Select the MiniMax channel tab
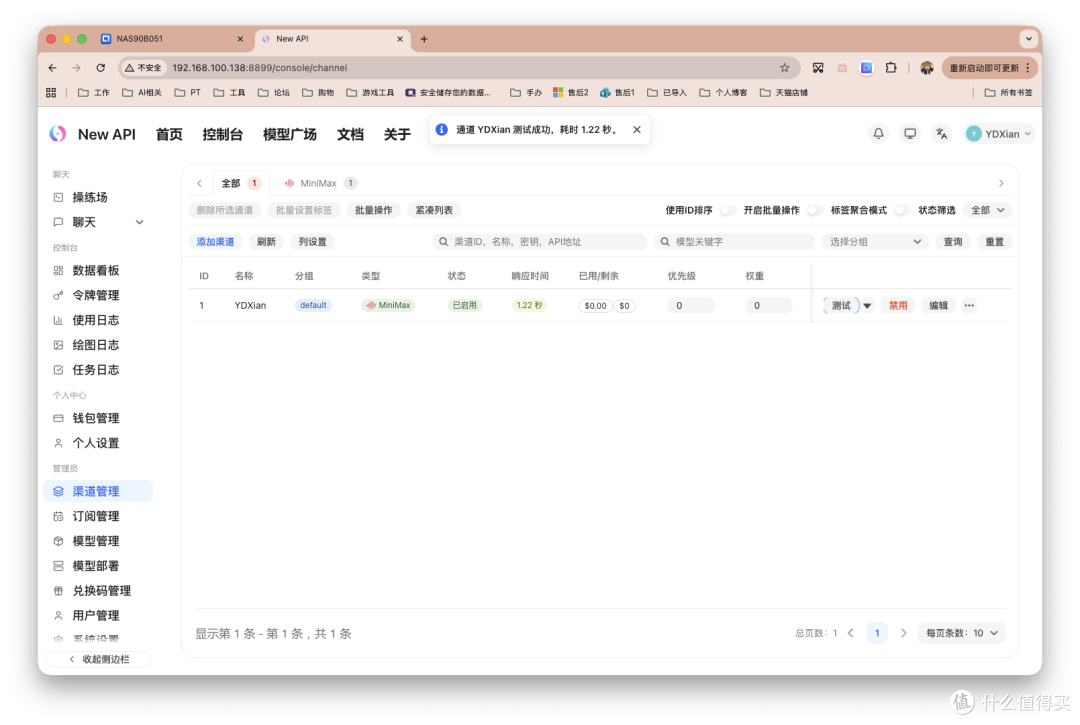The height and width of the screenshot is (725, 1080). coord(320,183)
